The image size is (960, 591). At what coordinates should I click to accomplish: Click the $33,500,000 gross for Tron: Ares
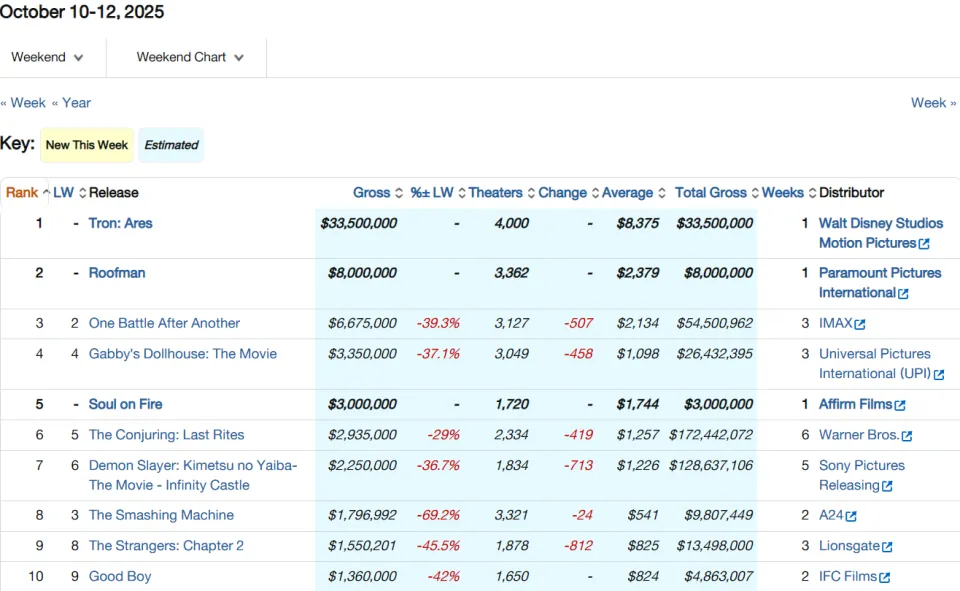(x=359, y=224)
